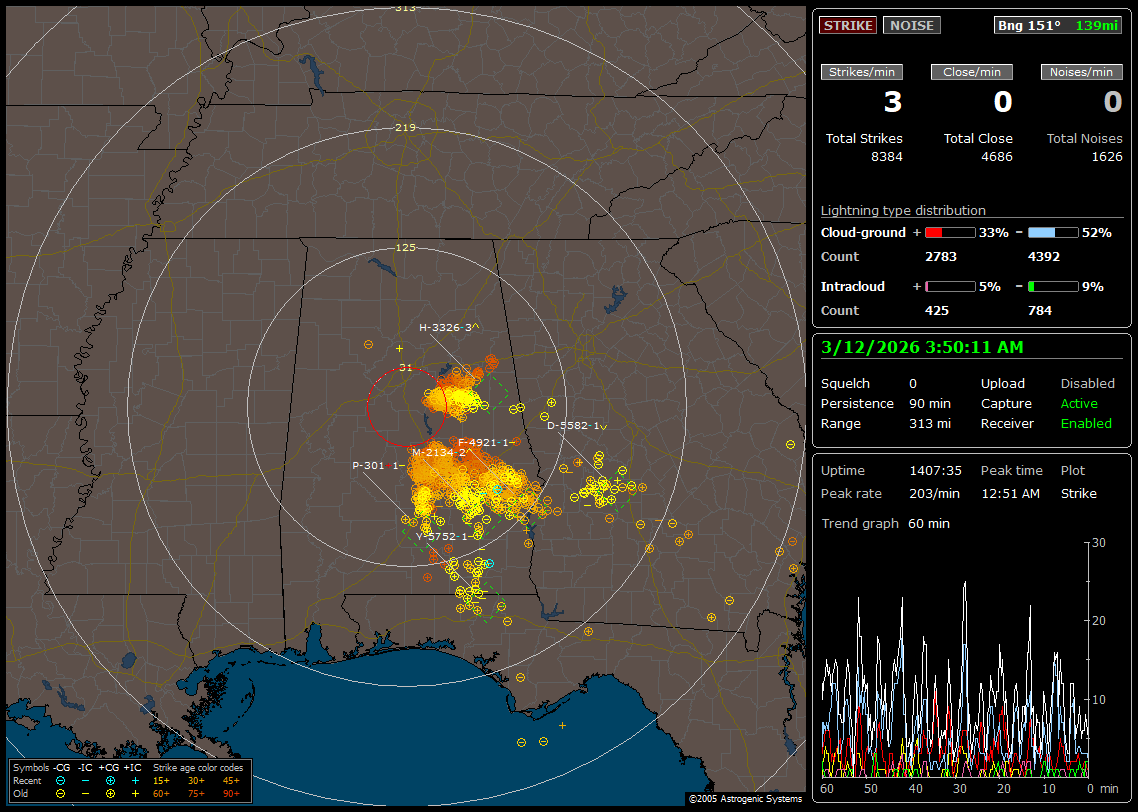Click the 90+ strike age color code
This screenshot has width=1138, height=812.
click(231, 793)
